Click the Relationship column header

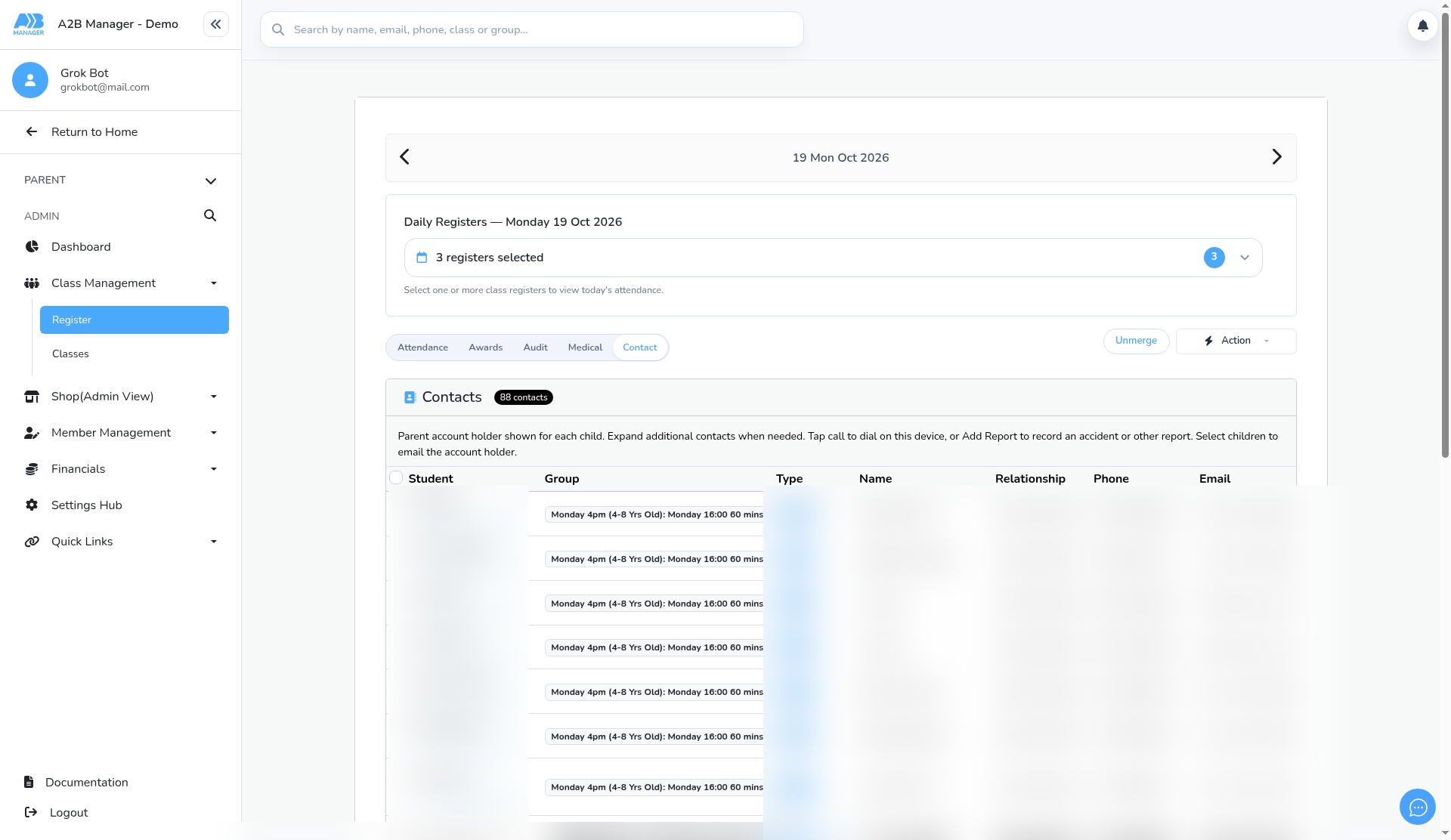point(1030,479)
